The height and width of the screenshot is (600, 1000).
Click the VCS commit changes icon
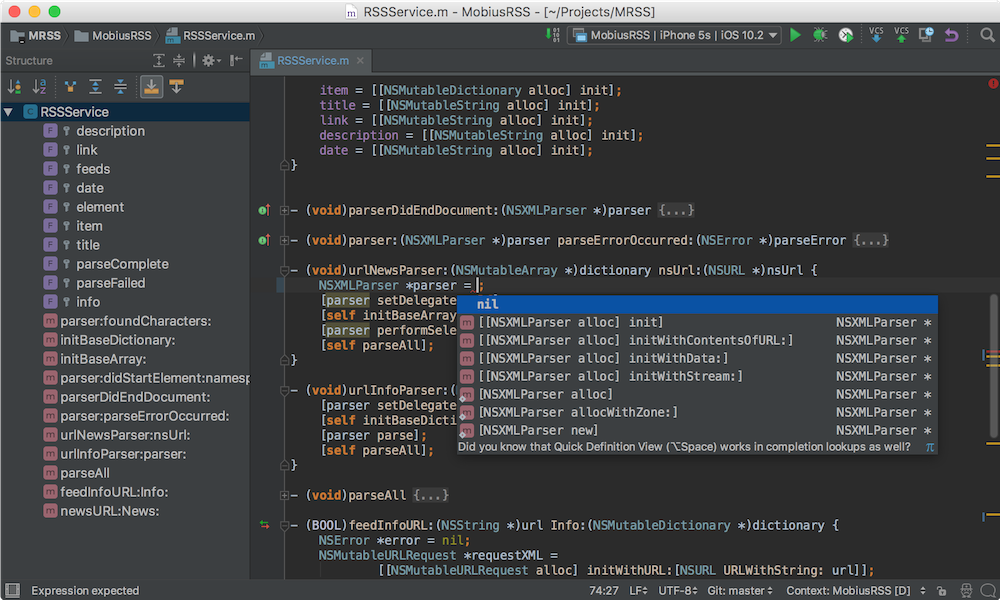902,35
